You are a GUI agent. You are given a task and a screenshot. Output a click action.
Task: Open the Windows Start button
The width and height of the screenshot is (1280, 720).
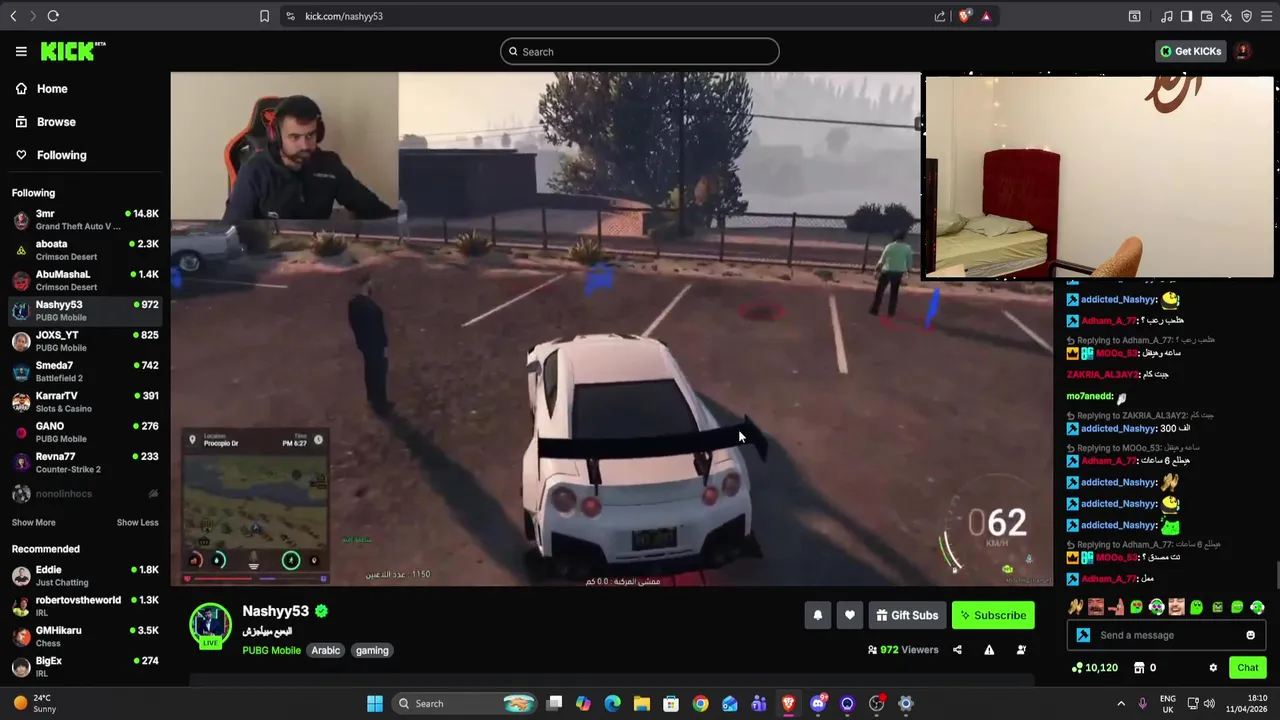[x=375, y=704]
